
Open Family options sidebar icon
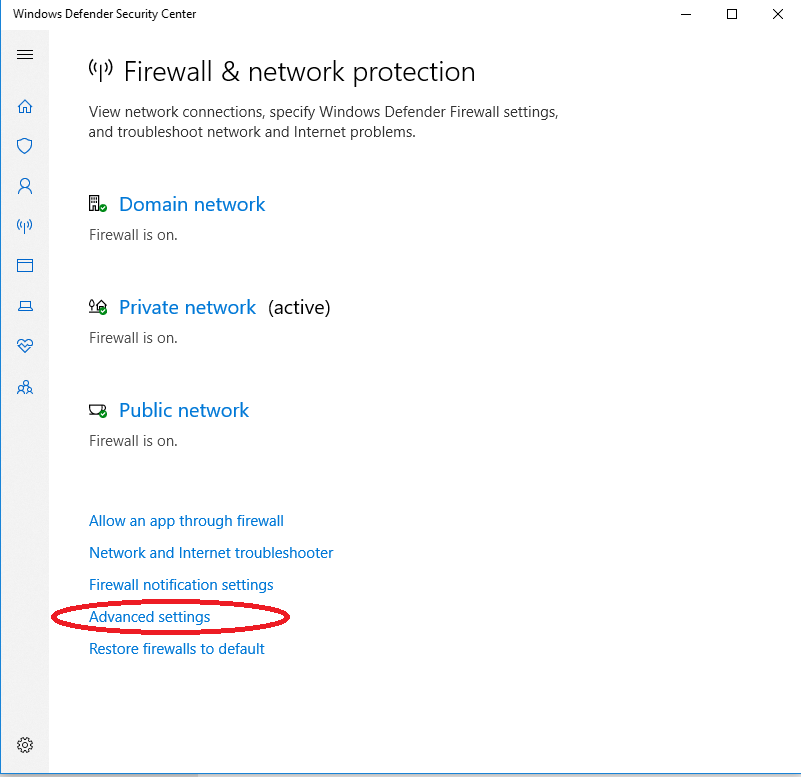[x=25, y=387]
